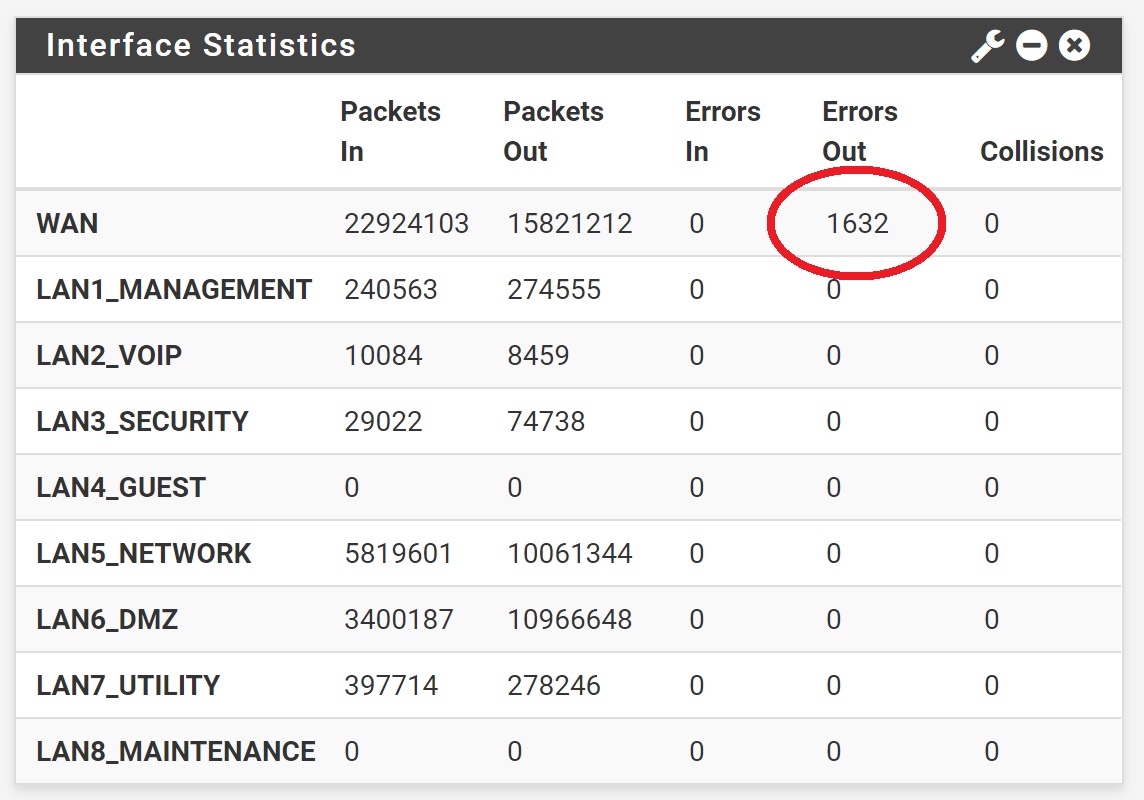The height and width of the screenshot is (800, 1144).
Task: Open widget settings via the wrench icon
Action: tap(987, 46)
